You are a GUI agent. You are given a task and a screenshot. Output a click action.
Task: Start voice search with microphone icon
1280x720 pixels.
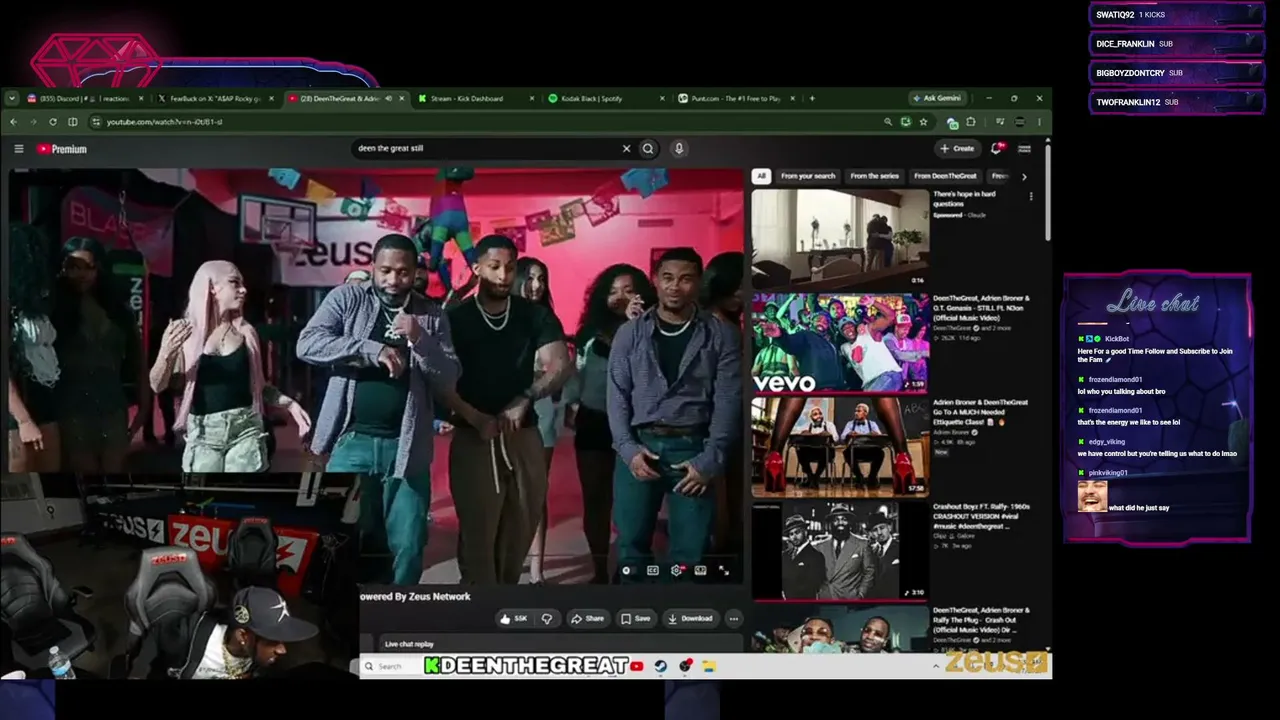pyautogui.click(x=678, y=149)
